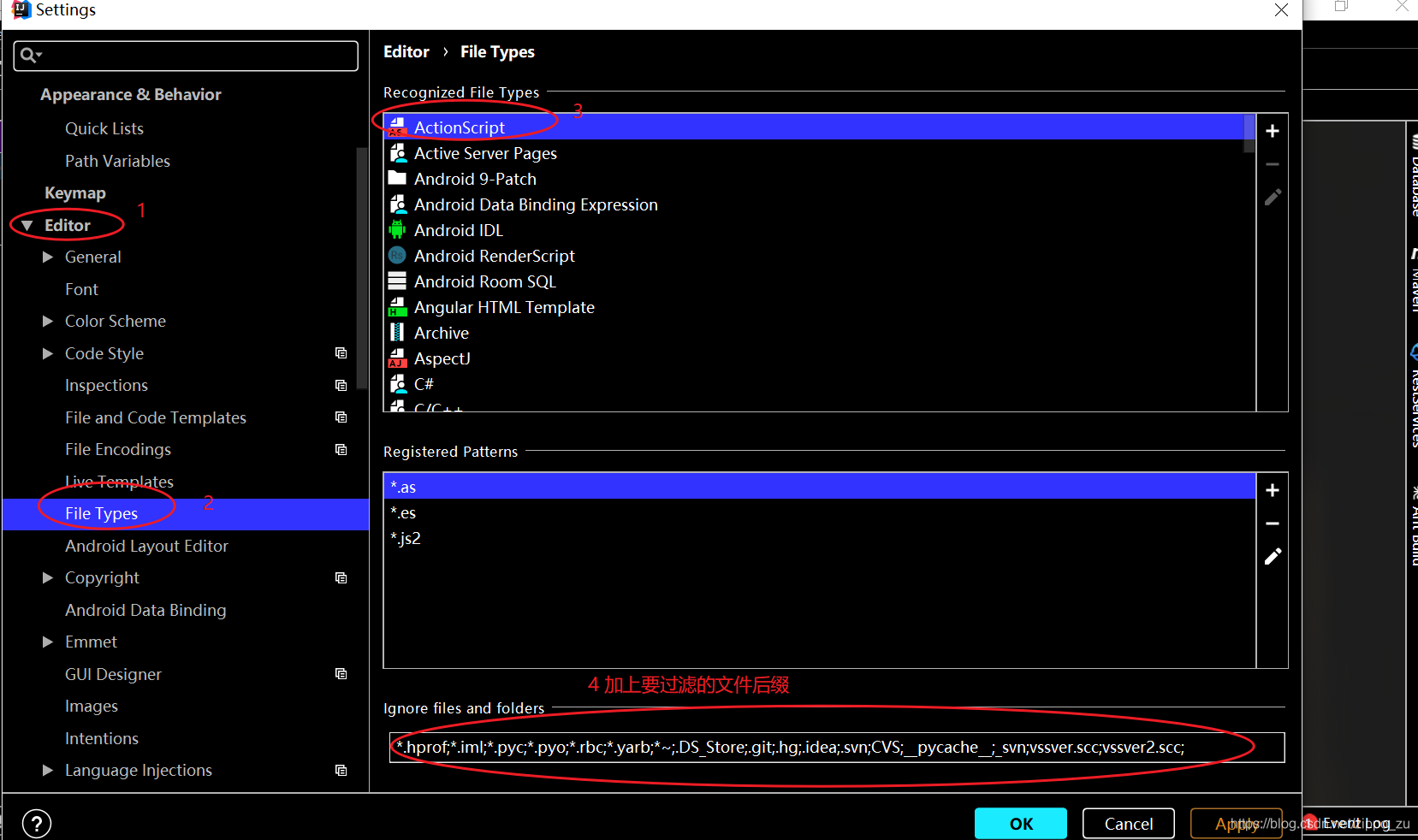The image size is (1418, 840).
Task: Close the Settings dialog
Action: pos(1281,10)
